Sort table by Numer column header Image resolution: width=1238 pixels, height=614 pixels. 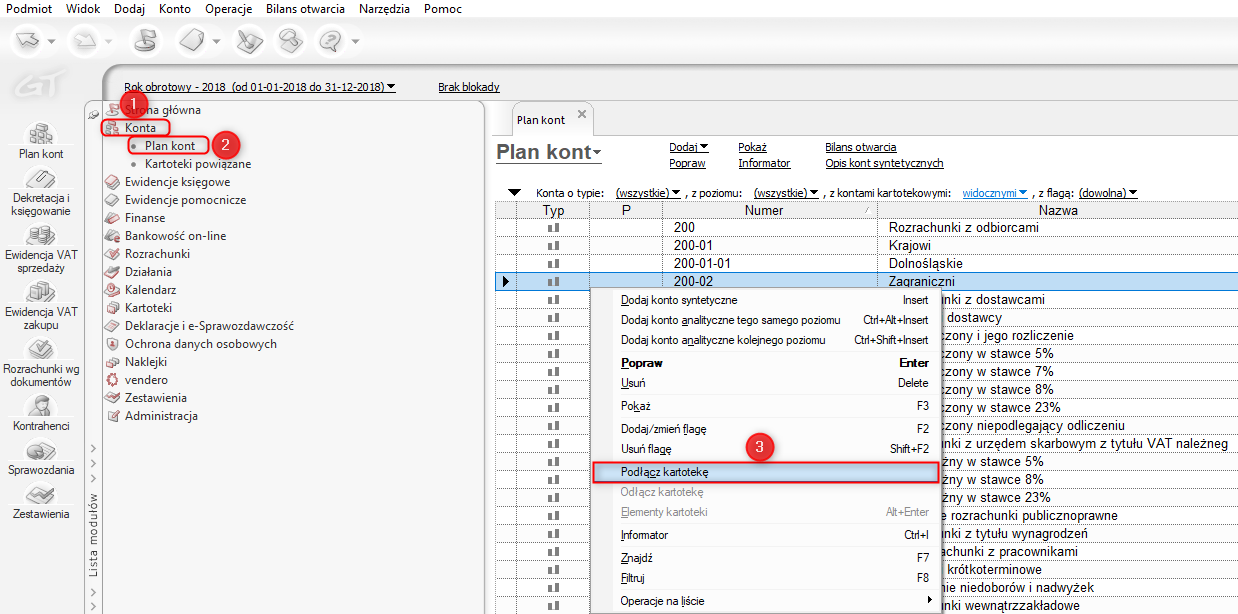(763, 210)
